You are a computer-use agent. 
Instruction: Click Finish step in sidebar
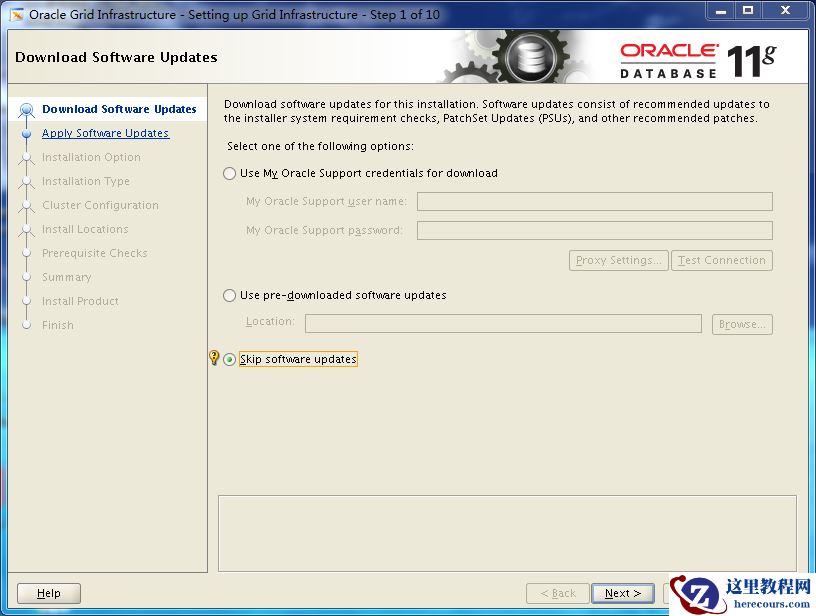[x=58, y=325]
